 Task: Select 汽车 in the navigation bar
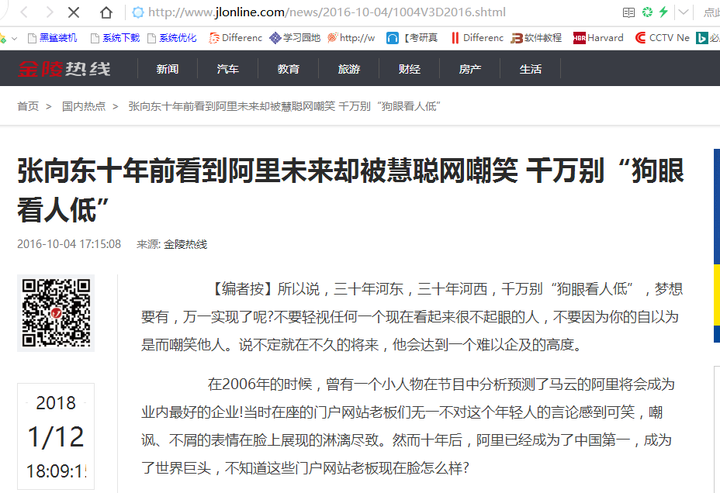click(227, 70)
